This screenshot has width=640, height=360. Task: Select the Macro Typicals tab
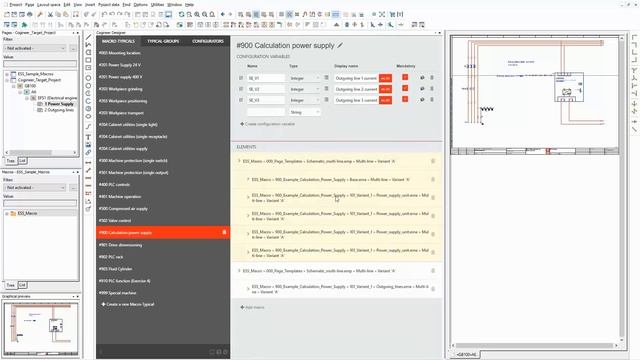tap(118, 41)
